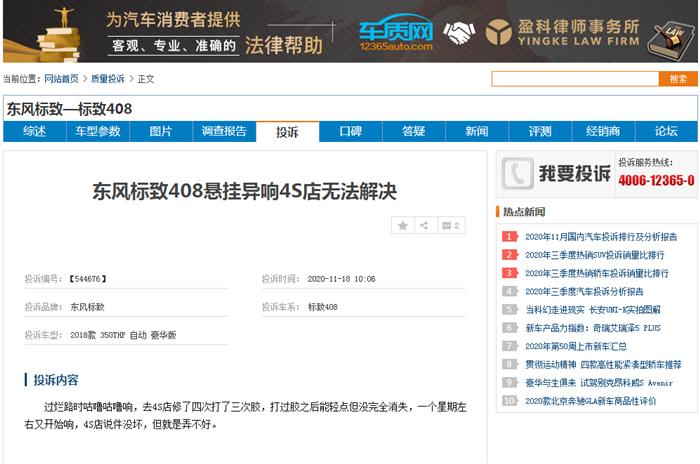Open 2020年11月国内汽车投诉排行及分析报告 news link
This screenshot has height=464, width=700.
(x=601, y=237)
